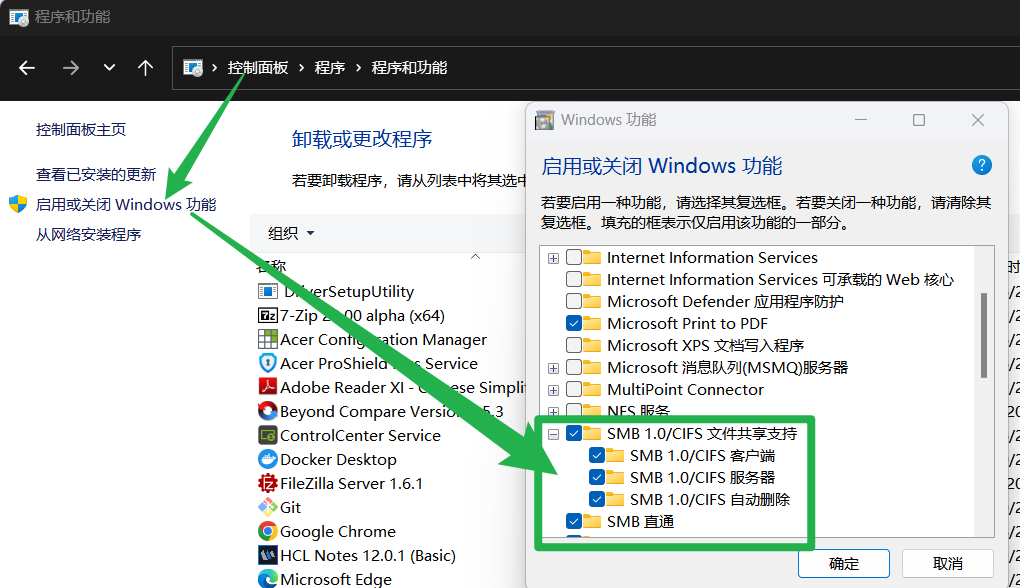Viewport: 1020px width, 588px height.
Task: Open 查看已安装的更新 link
Action: pos(96,174)
